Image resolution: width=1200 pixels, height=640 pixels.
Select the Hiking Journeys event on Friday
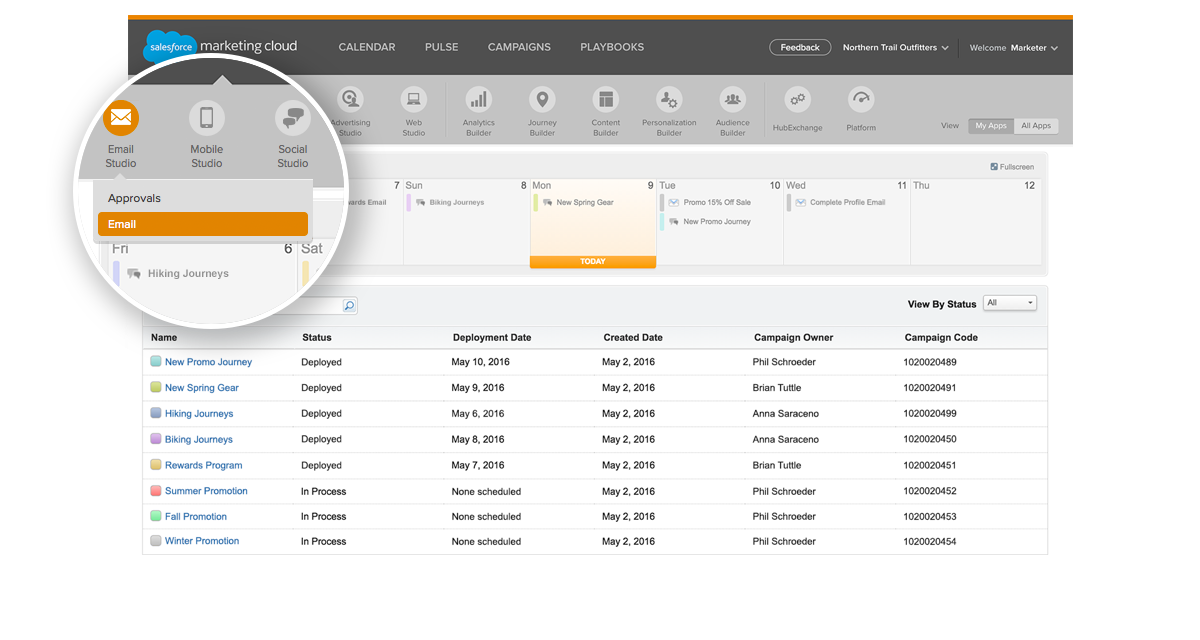tap(188, 273)
